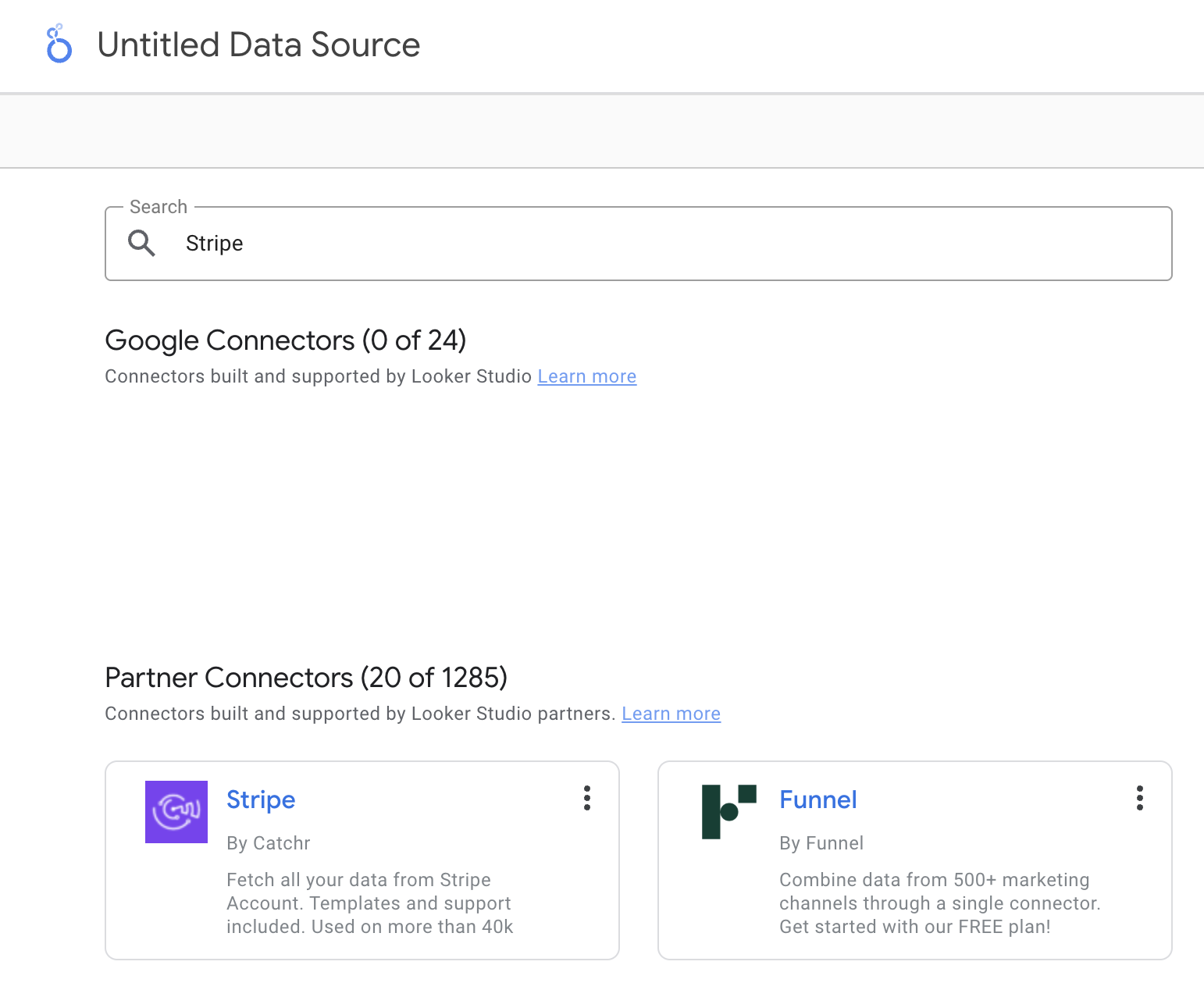
Task: Click the search magnifier icon
Action: pos(141,243)
